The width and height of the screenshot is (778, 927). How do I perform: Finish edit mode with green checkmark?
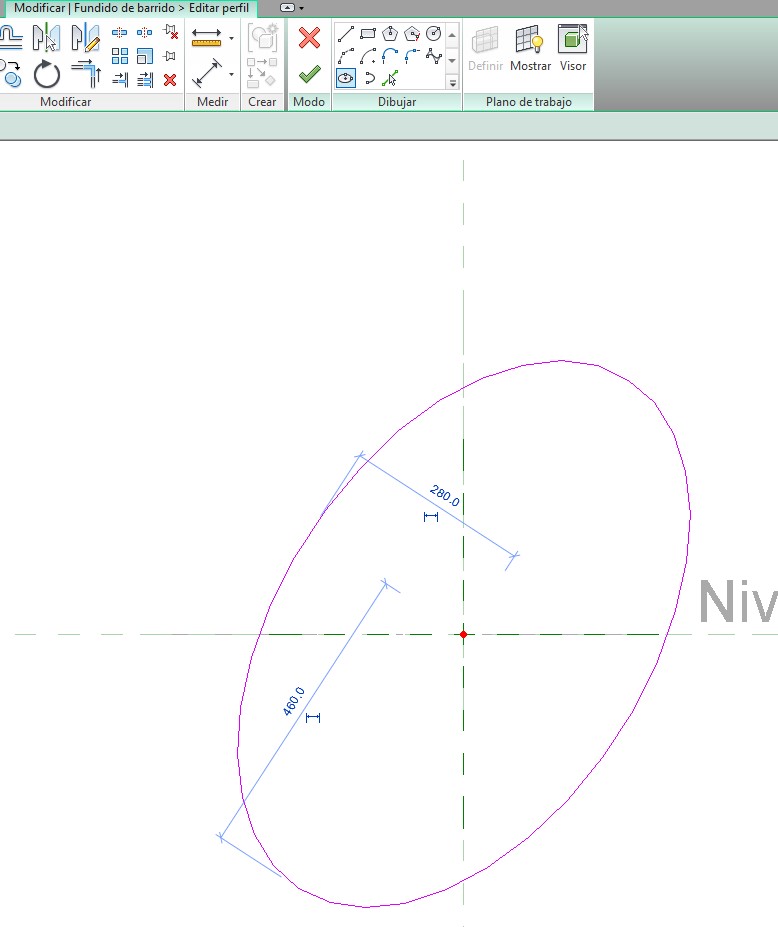tap(309, 74)
